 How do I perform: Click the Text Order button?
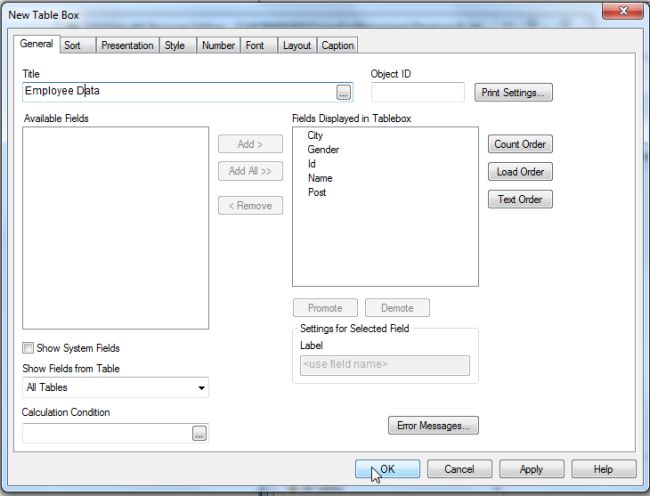[x=520, y=199]
